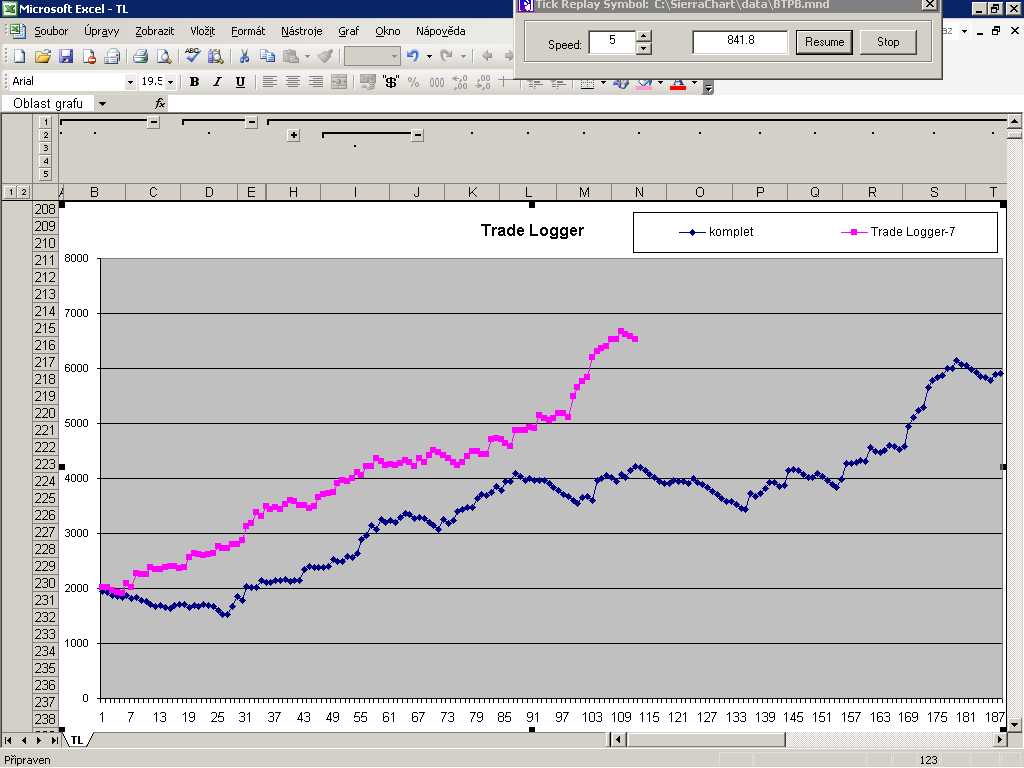Viewport: 1024px width, 768px height.
Task: Click Resume in the Tick Replay window
Action: (824, 42)
